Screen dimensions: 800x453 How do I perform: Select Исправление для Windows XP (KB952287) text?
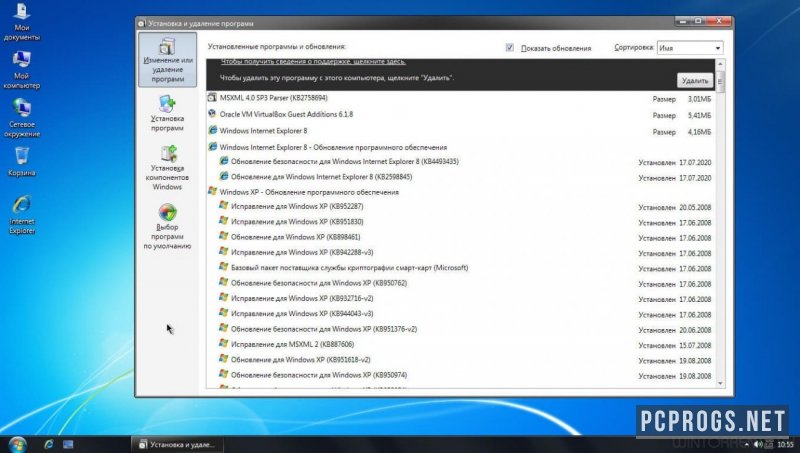click(x=297, y=207)
